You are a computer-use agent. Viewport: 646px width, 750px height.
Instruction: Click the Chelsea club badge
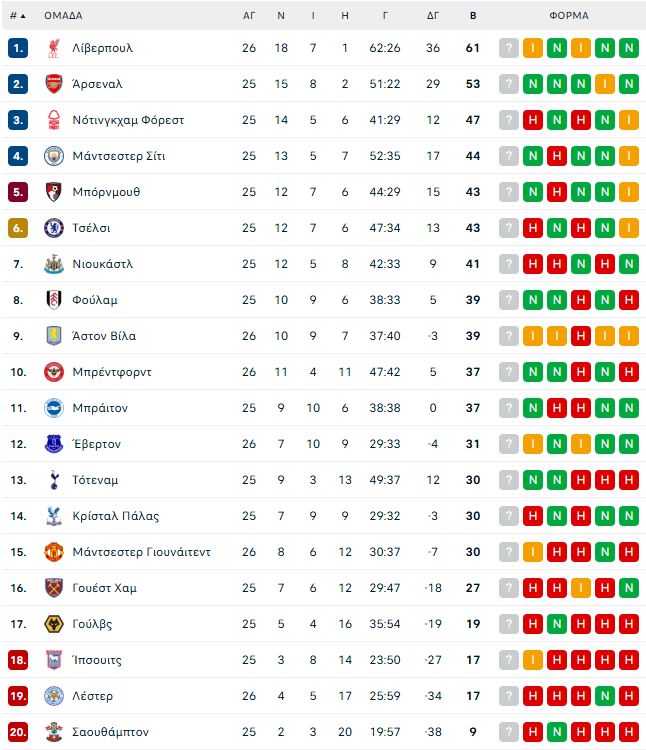54,228
